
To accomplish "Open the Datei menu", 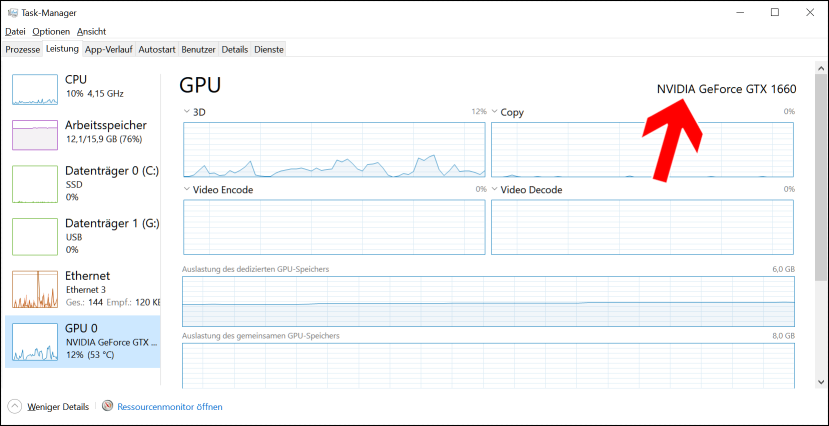I will click(x=15, y=32).
